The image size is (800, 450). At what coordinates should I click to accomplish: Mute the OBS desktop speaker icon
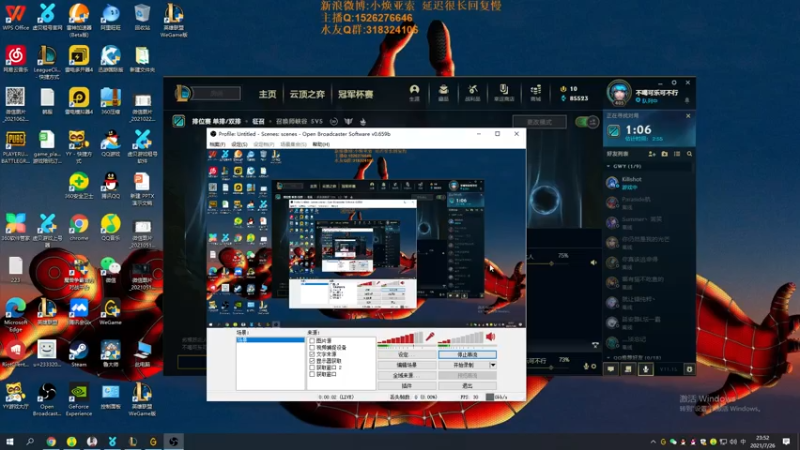490,336
